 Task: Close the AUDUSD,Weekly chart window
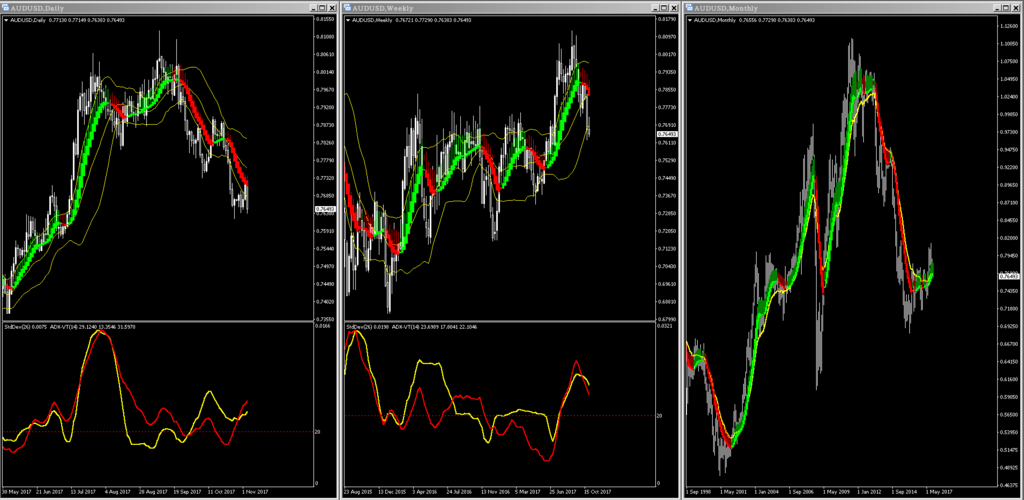tap(674, 8)
